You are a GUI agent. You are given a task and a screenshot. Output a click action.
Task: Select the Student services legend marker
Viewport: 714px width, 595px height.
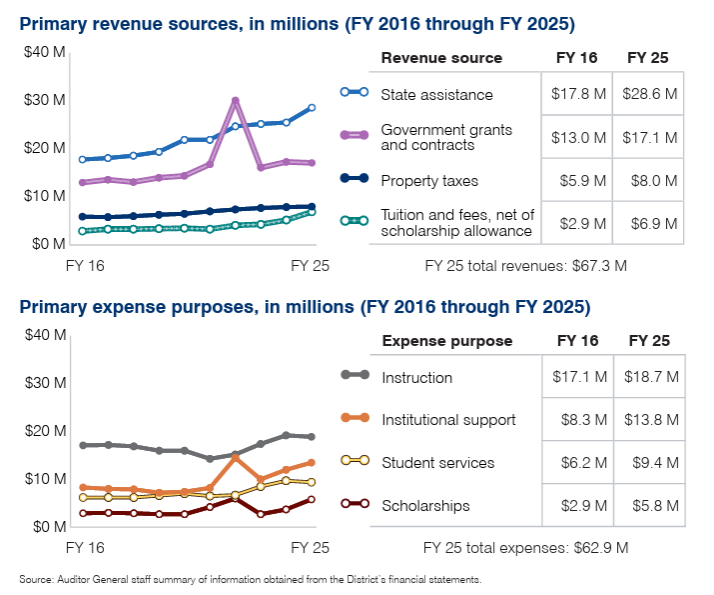(355, 461)
